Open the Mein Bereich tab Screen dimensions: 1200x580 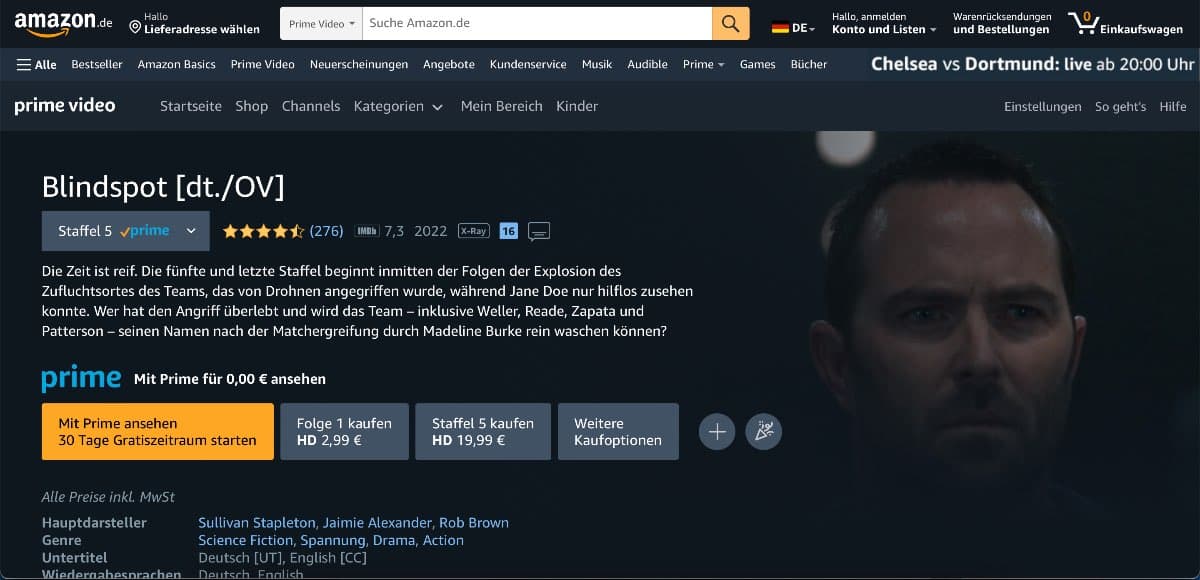(x=501, y=106)
